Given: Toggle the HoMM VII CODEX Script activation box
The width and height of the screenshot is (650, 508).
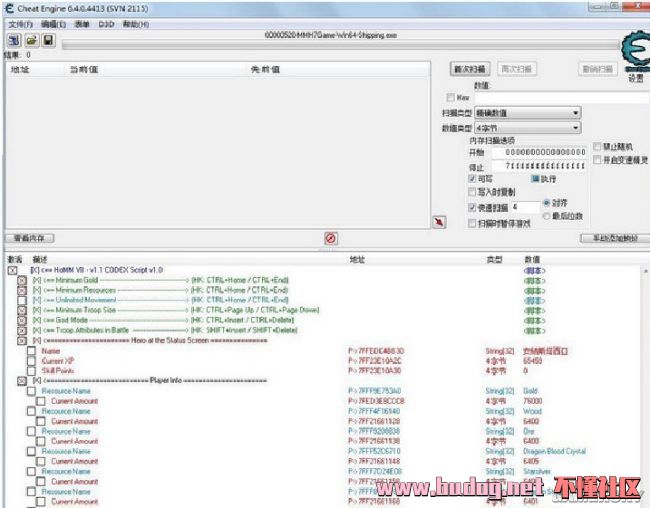Looking at the screenshot, I should pyautogui.click(x=12, y=270).
